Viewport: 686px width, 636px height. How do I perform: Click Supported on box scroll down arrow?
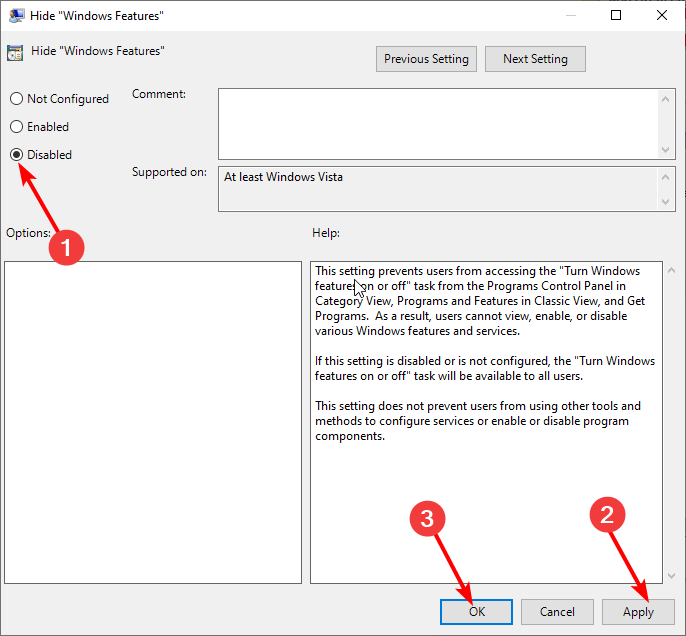665,202
